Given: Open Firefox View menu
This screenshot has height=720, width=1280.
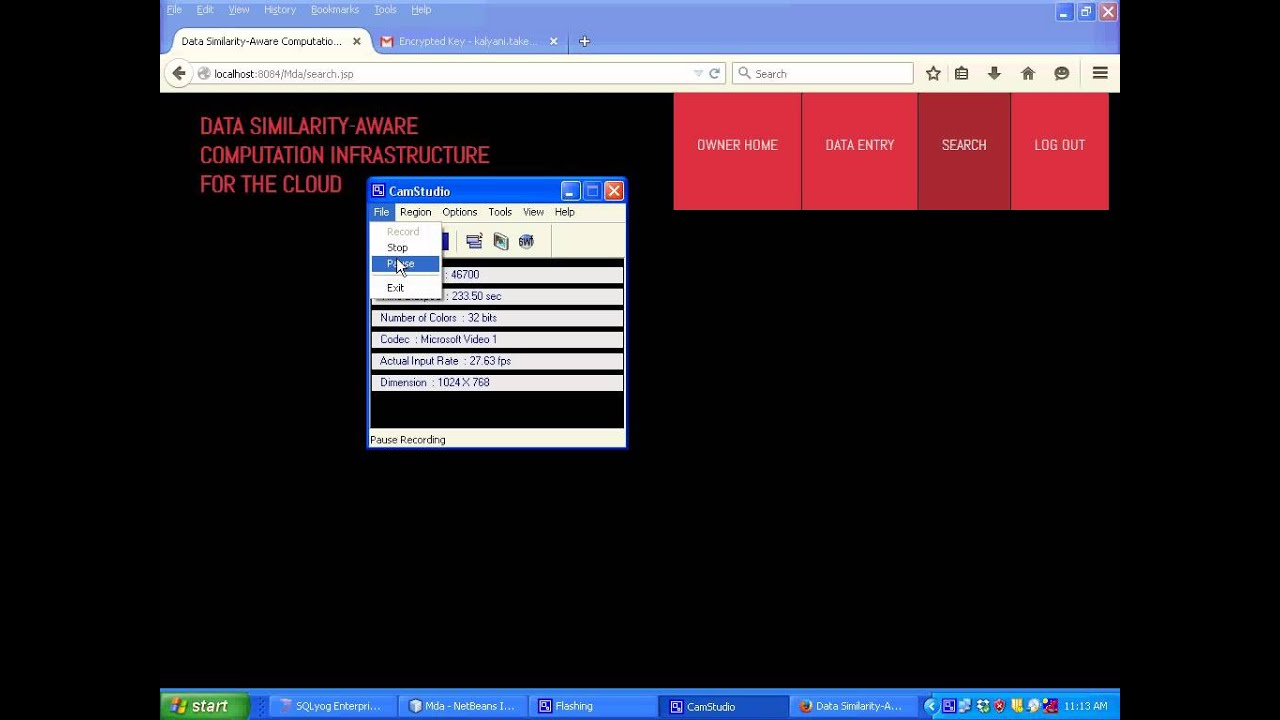Looking at the screenshot, I should 239,9.
